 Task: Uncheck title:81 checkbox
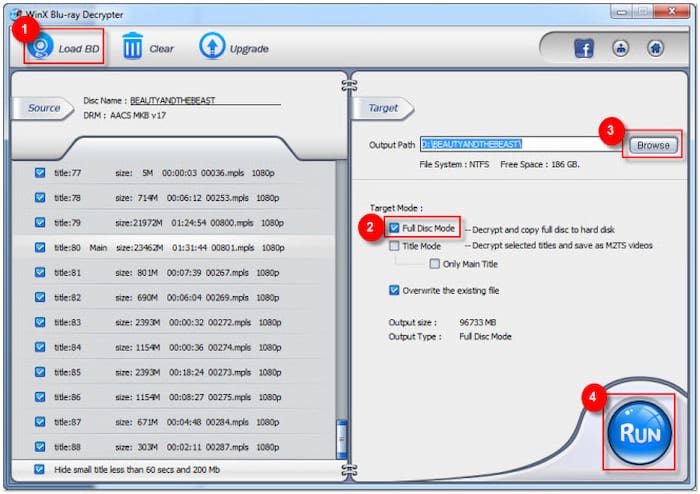click(40, 272)
